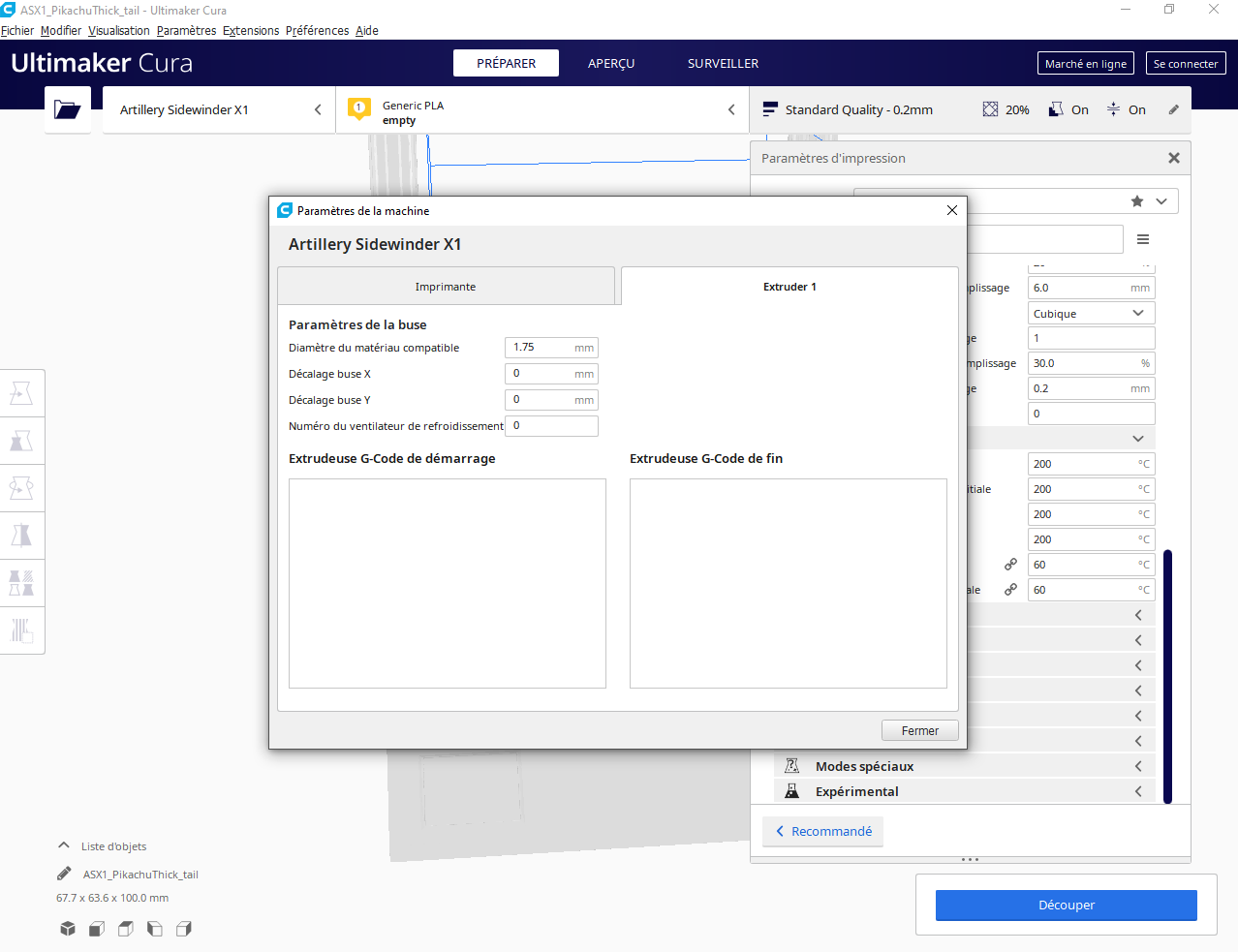Viewport: 1238px width, 952px height.
Task: Click the Recommandé button
Action: tap(822, 831)
